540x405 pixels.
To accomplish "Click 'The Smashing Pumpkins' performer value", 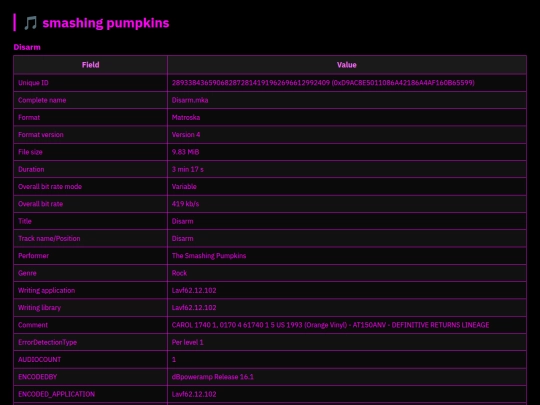I will 209,256.
